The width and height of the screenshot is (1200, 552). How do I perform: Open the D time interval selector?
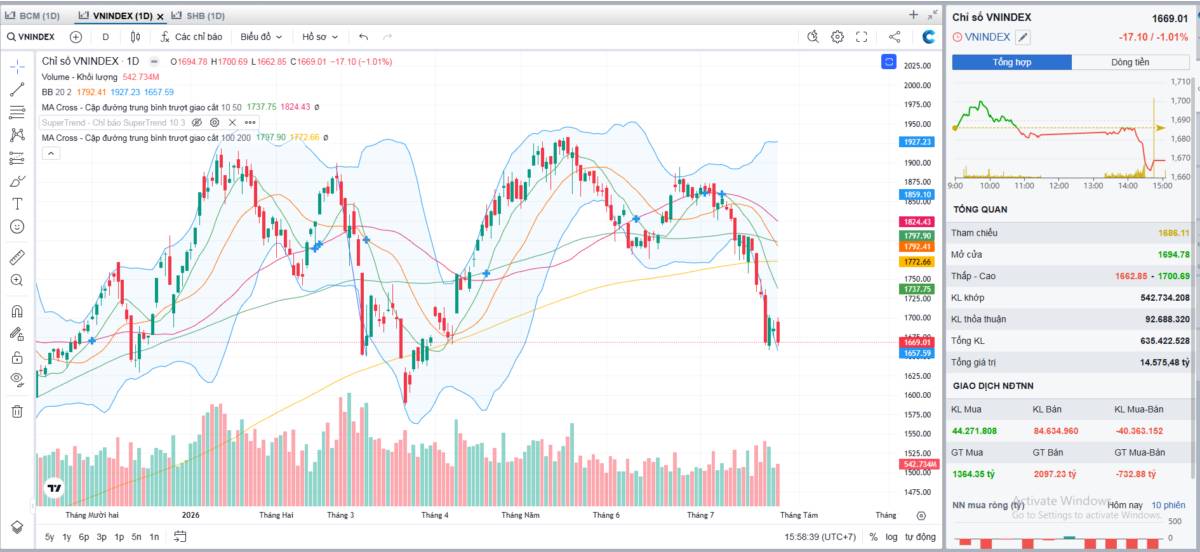pos(105,37)
